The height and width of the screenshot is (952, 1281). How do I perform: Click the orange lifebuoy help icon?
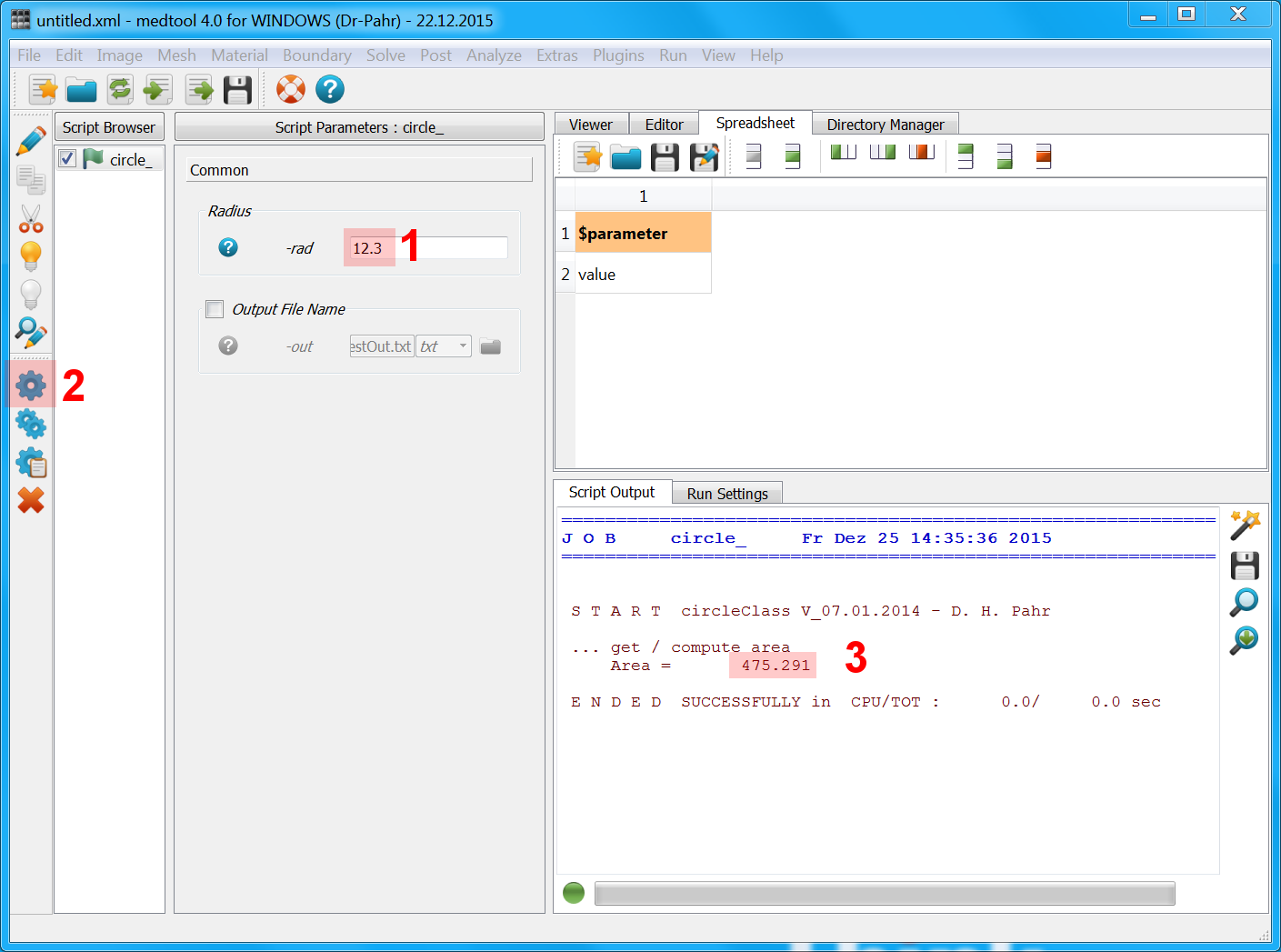[291, 89]
